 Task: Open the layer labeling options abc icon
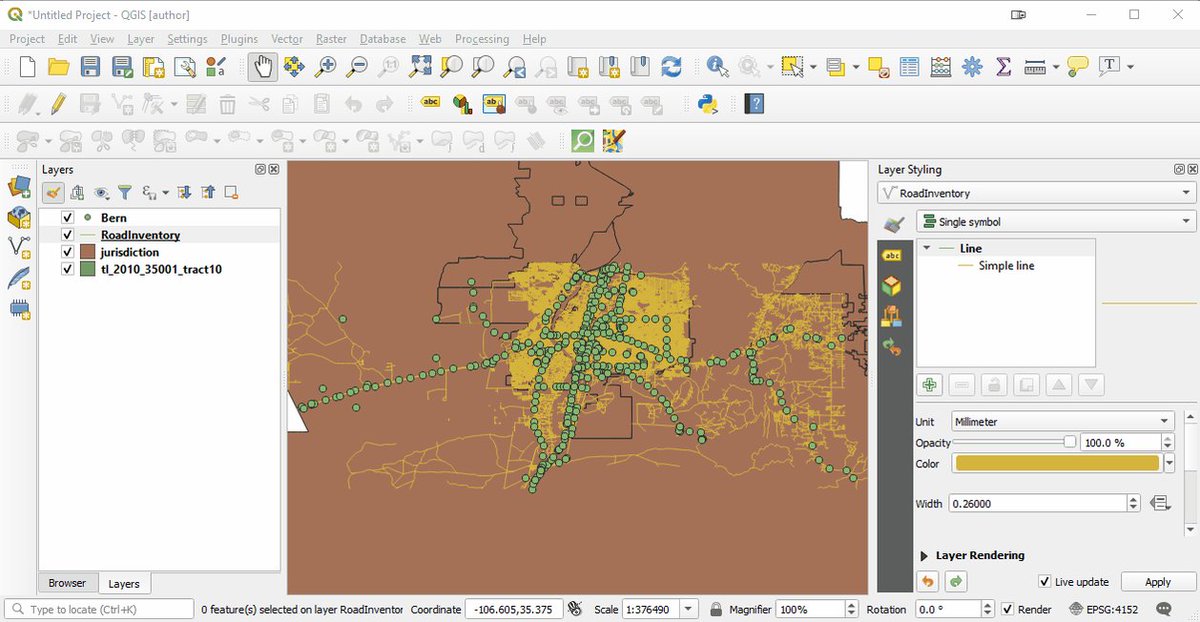(430, 103)
